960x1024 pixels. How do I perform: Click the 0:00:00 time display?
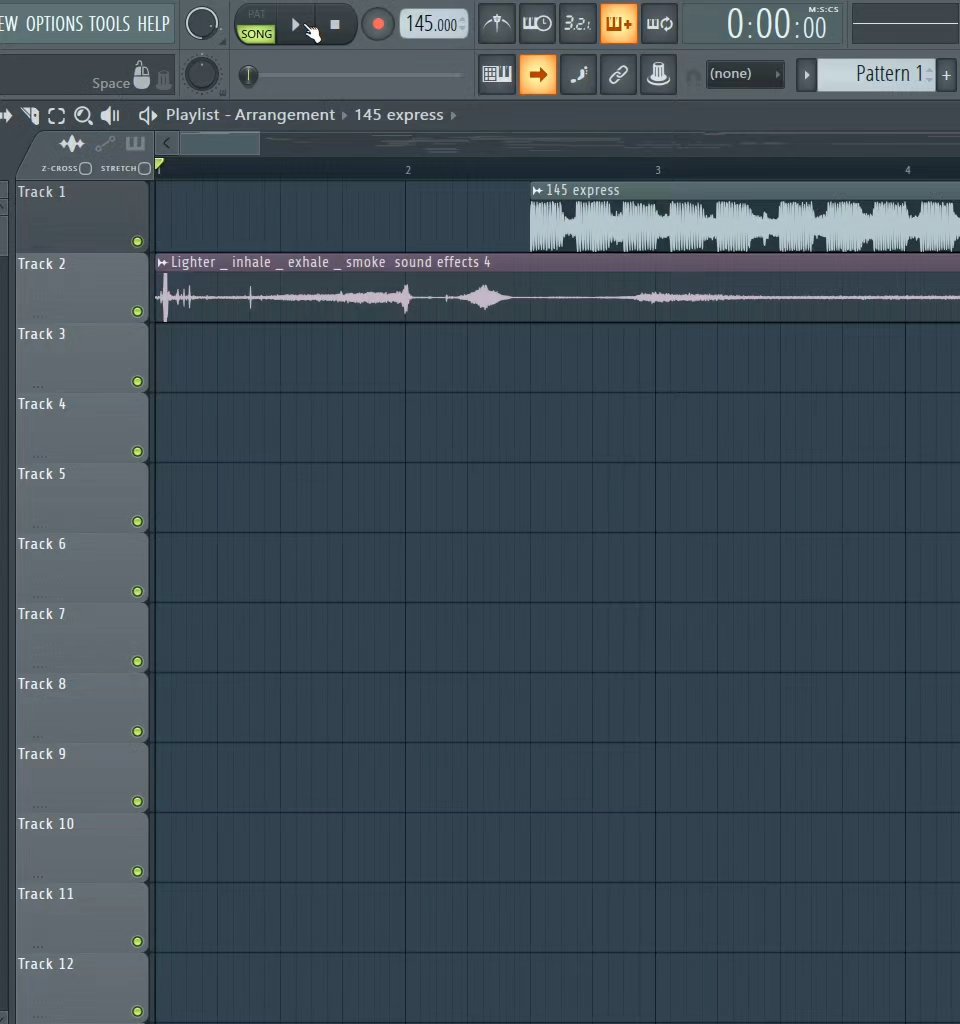pyautogui.click(x=776, y=26)
